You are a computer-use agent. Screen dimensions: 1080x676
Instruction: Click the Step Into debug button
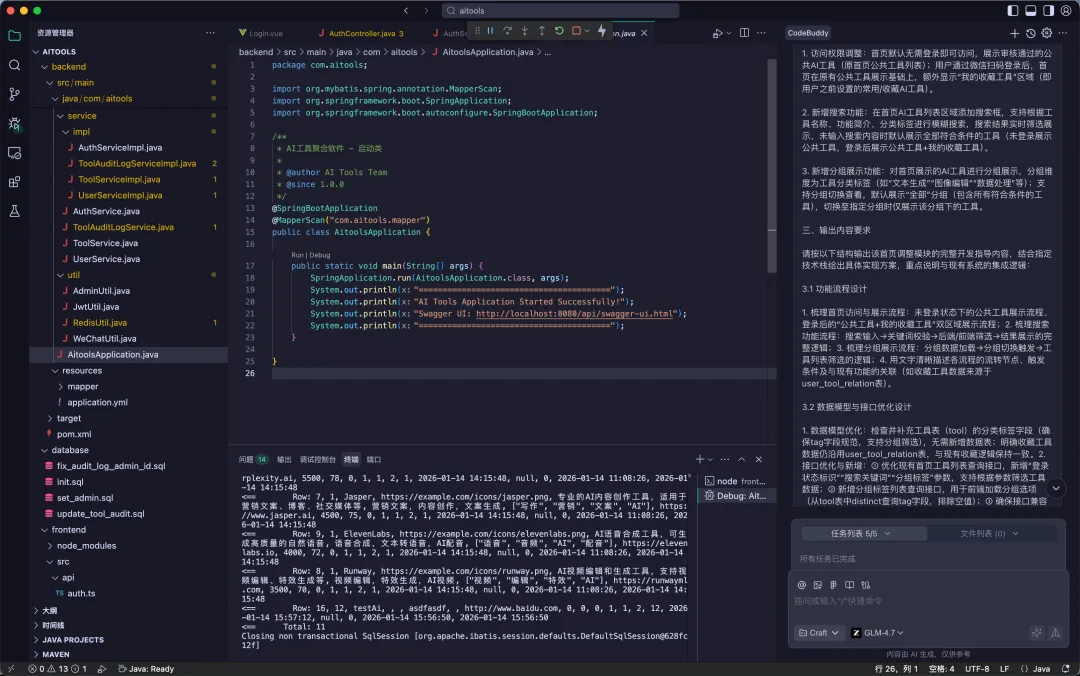pyautogui.click(x=525, y=31)
